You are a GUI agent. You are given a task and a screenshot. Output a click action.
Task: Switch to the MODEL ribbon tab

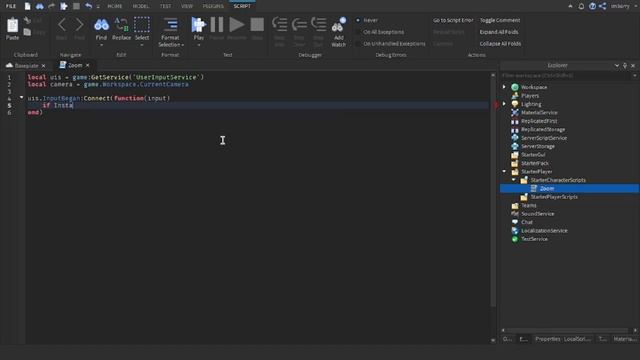141,6
